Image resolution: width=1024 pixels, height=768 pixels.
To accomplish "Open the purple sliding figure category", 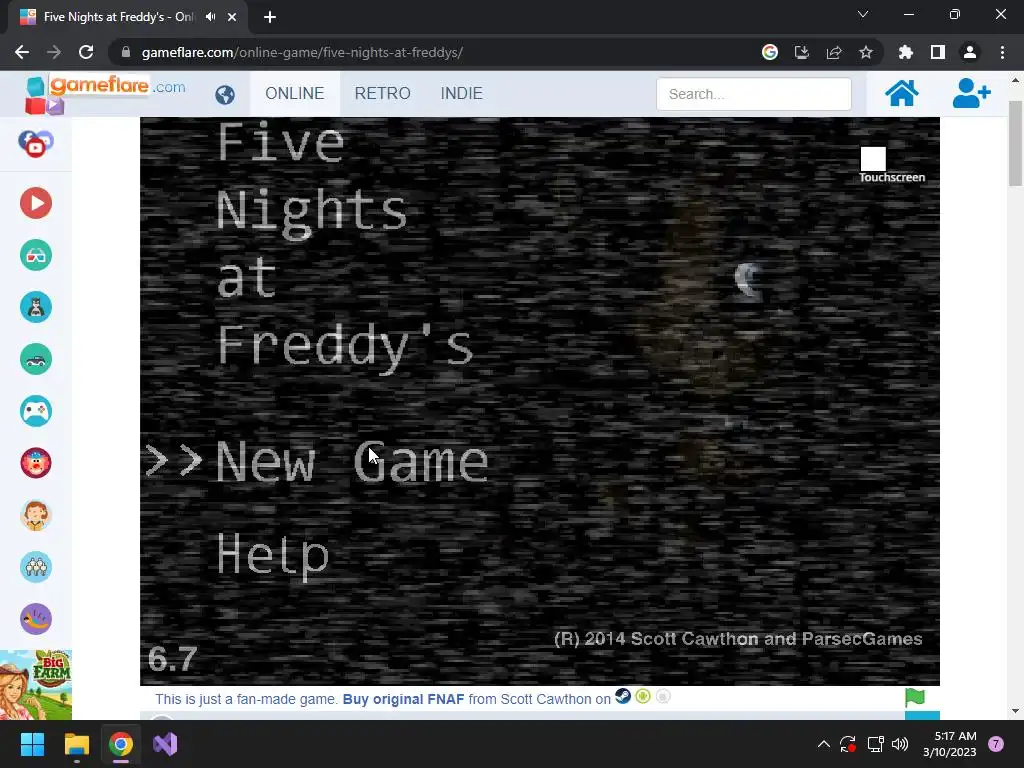I will (x=36, y=619).
